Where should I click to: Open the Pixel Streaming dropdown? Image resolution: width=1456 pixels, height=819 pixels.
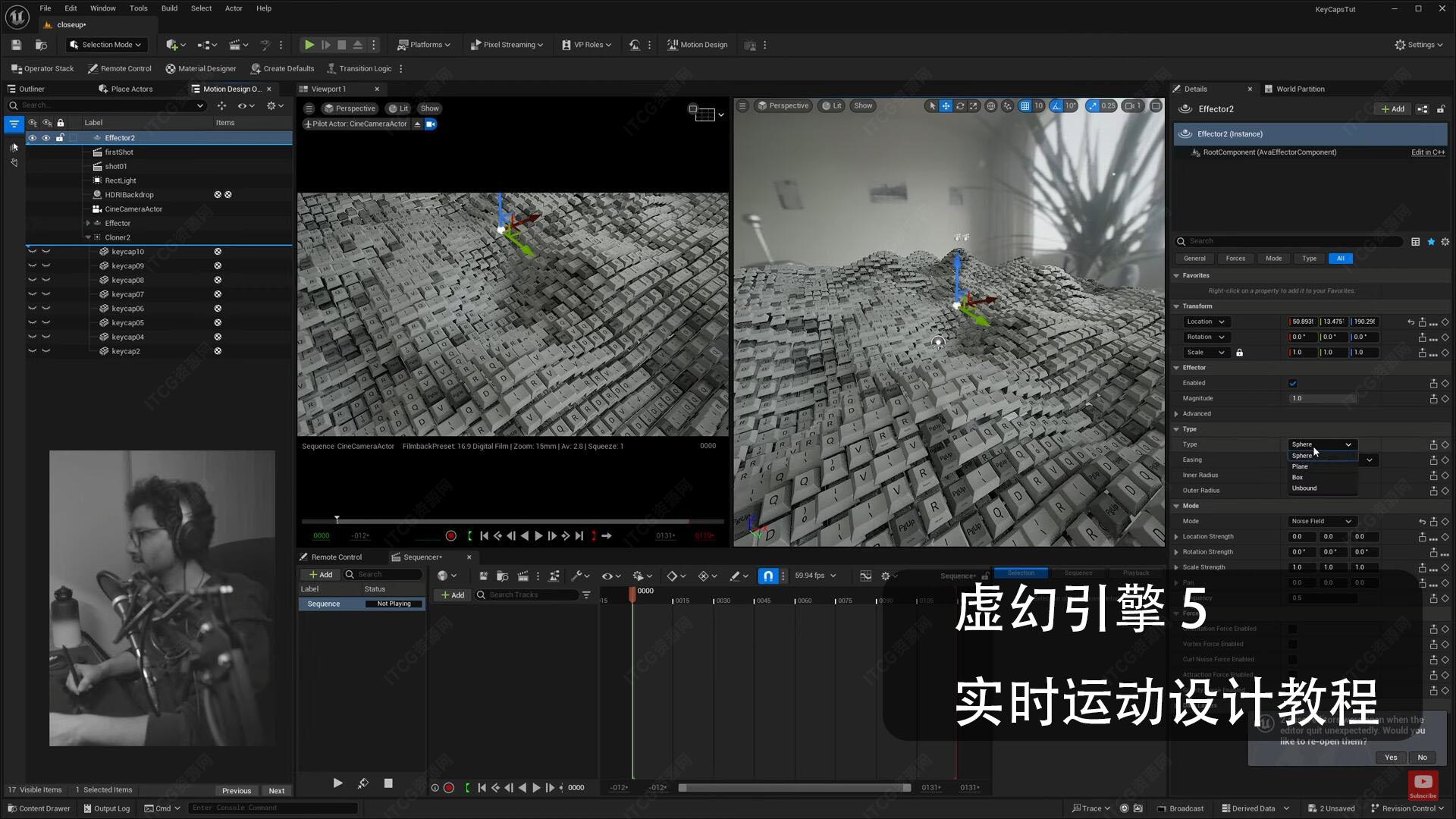tap(506, 45)
